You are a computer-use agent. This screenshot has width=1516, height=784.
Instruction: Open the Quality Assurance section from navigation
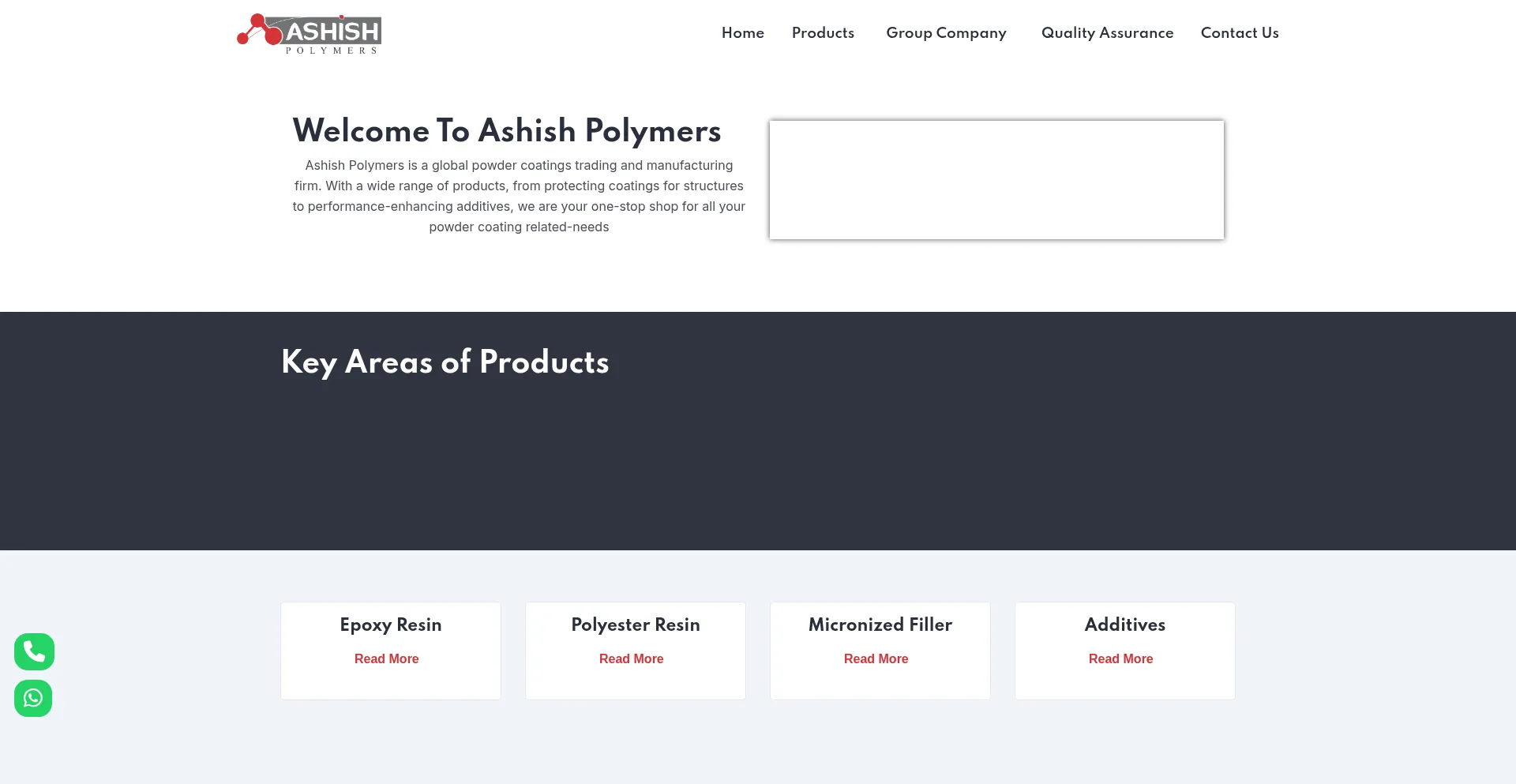point(1107,33)
